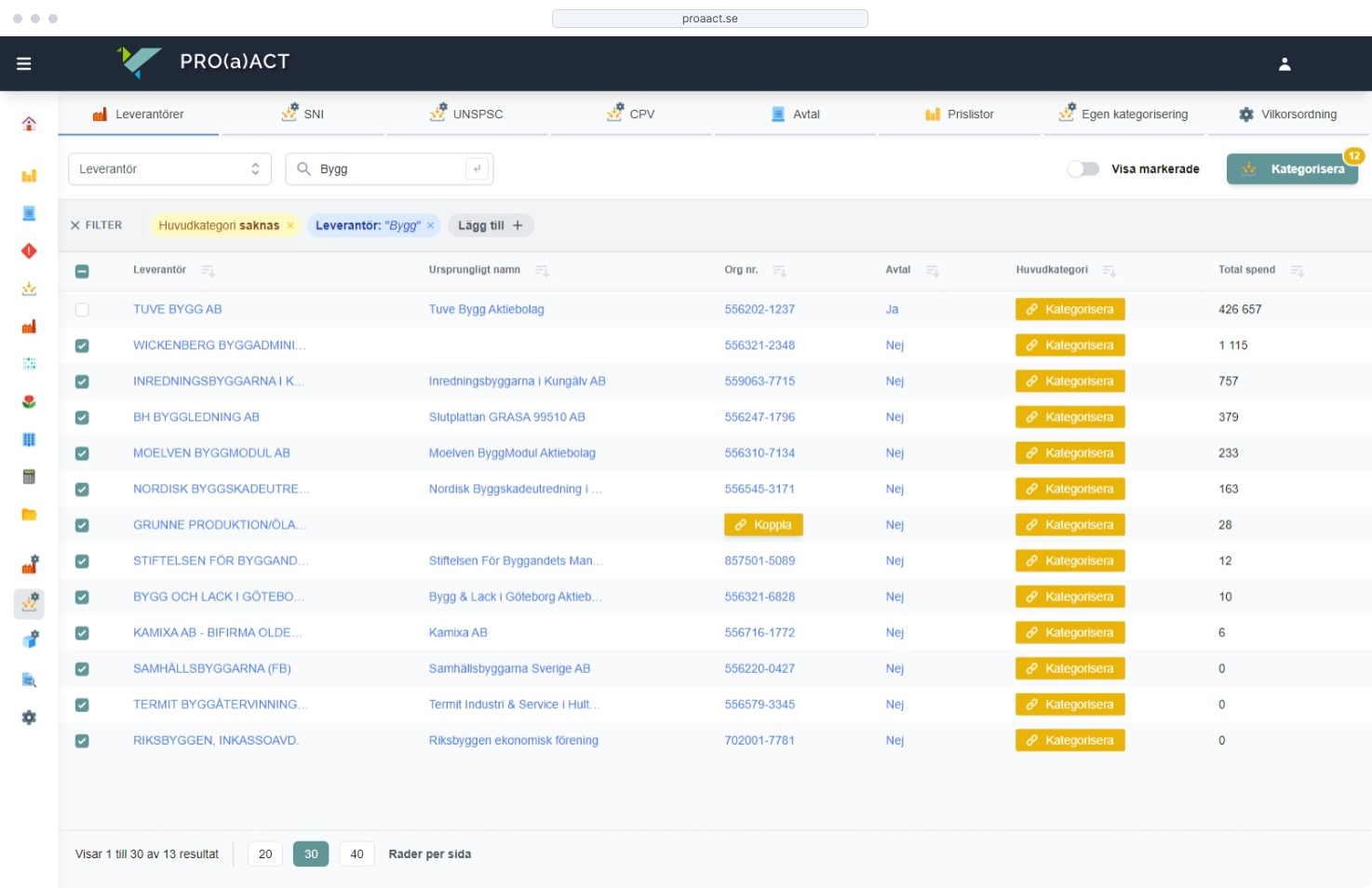The width and height of the screenshot is (1372, 888).
Task: Click Kategorisera for SAMHÄLLSBYGGARNA (FB)
Action: click(x=1069, y=668)
